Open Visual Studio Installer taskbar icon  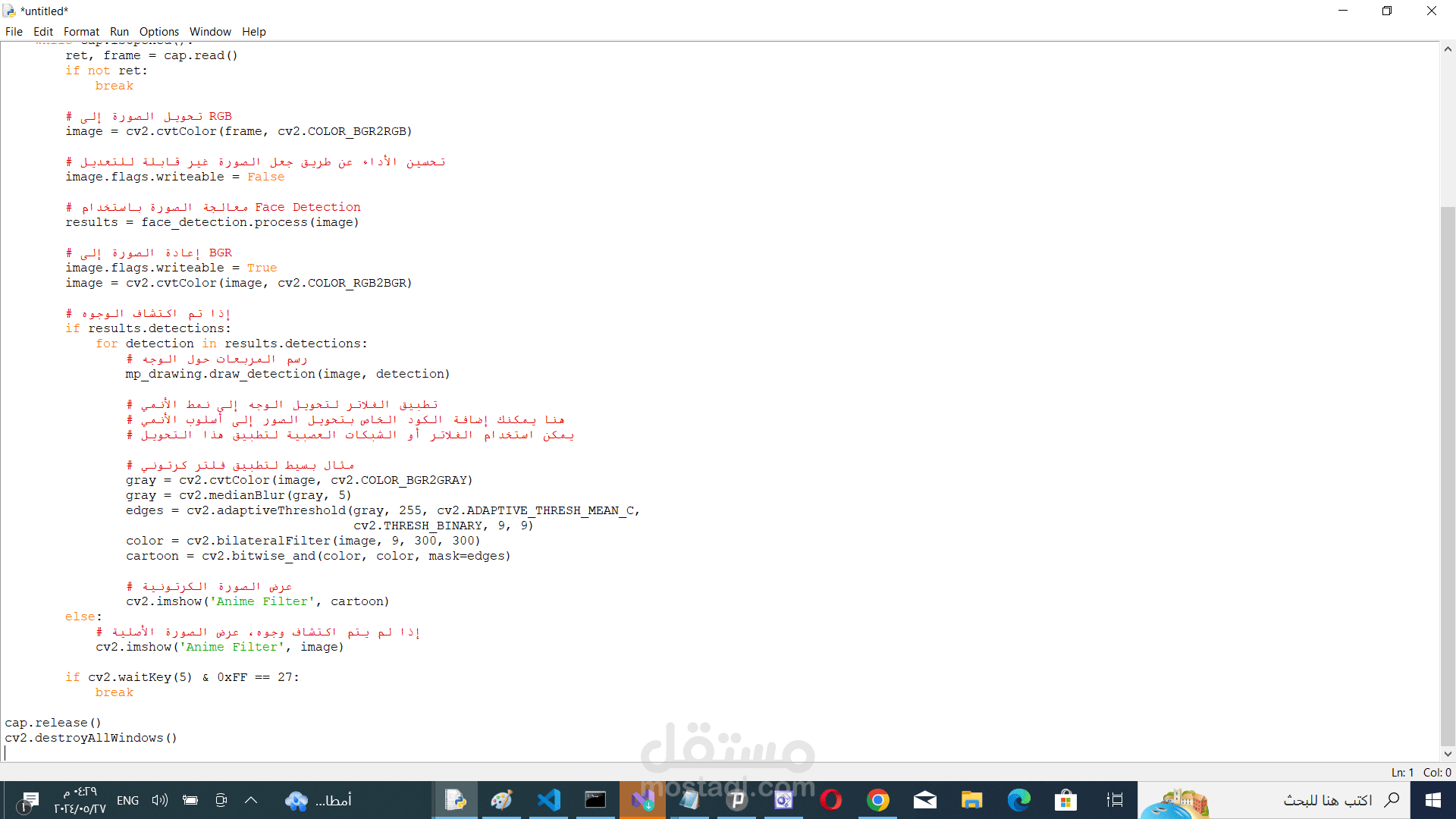(x=643, y=800)
